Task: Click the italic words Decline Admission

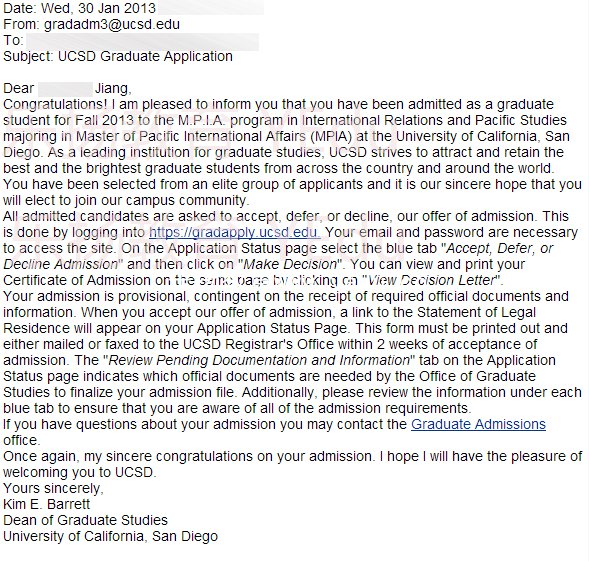Action: point(61,264)
